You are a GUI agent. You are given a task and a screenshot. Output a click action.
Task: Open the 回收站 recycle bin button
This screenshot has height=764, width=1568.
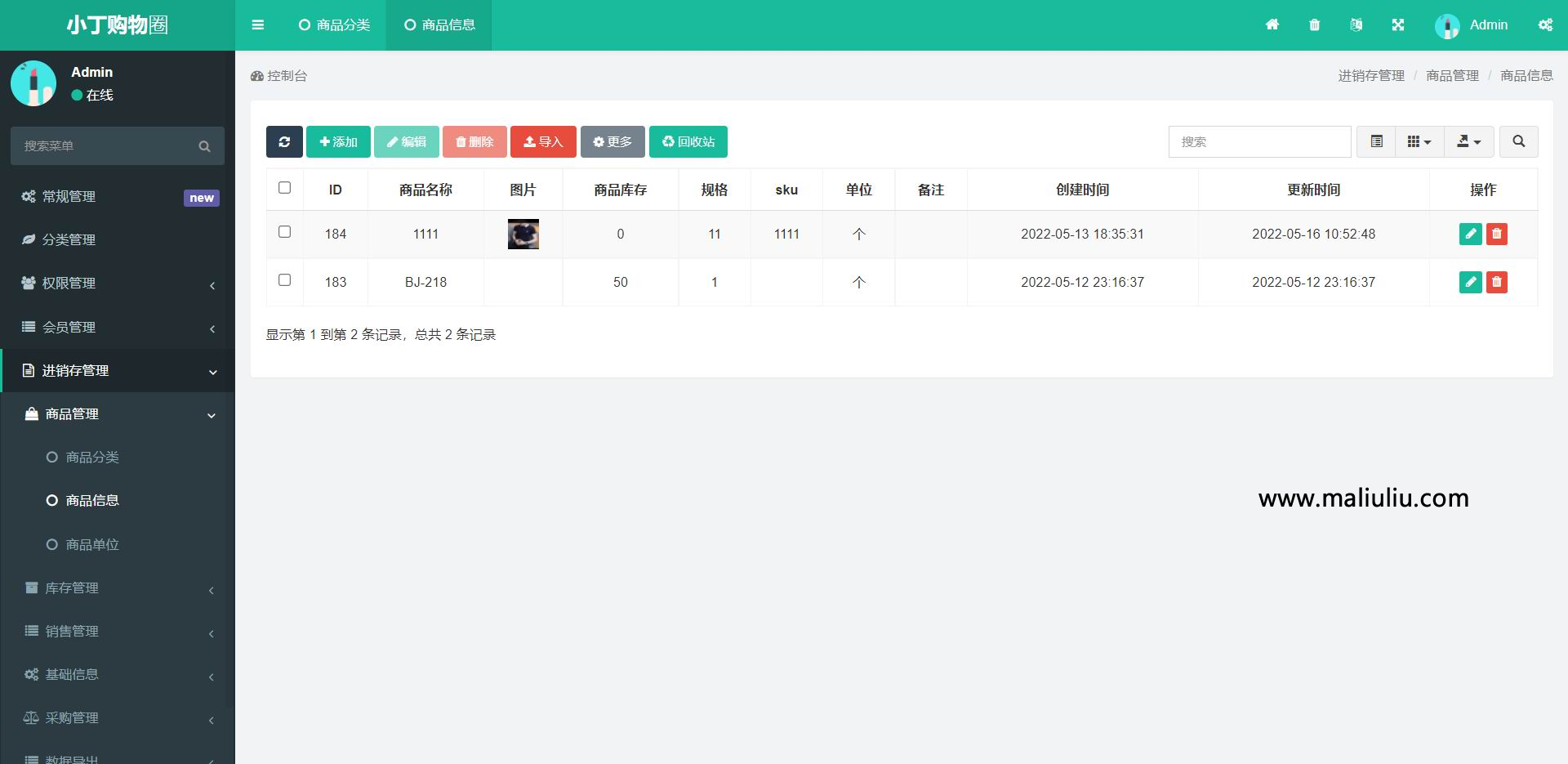tap(688, 141)
